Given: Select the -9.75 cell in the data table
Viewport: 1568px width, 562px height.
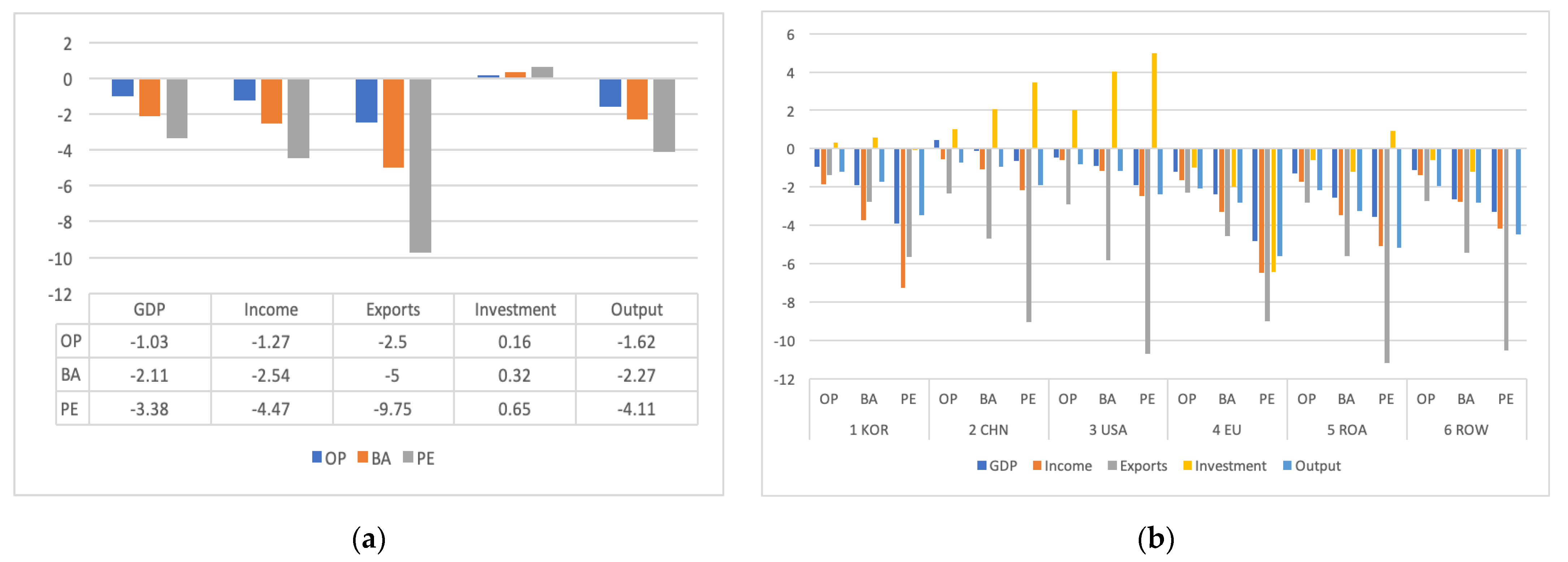Looking at the screenshot, I should 392,409.
